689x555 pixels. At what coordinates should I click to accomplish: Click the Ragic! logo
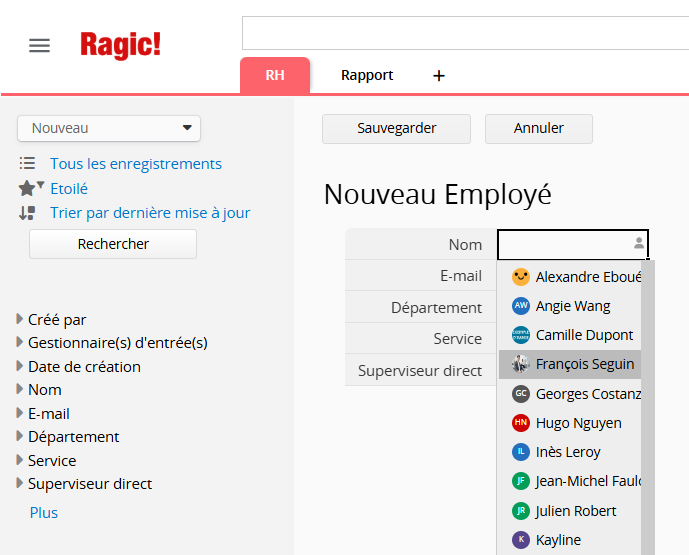click(x=120, y=45)
